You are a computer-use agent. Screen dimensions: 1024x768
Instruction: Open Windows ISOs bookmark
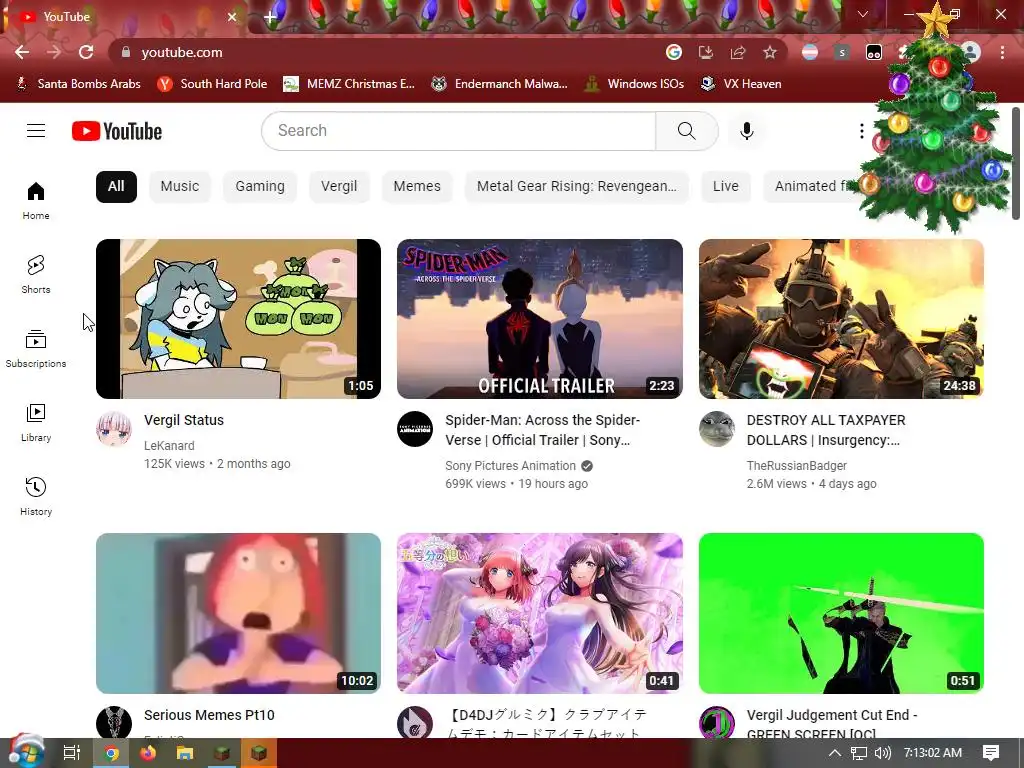(634, 84)
